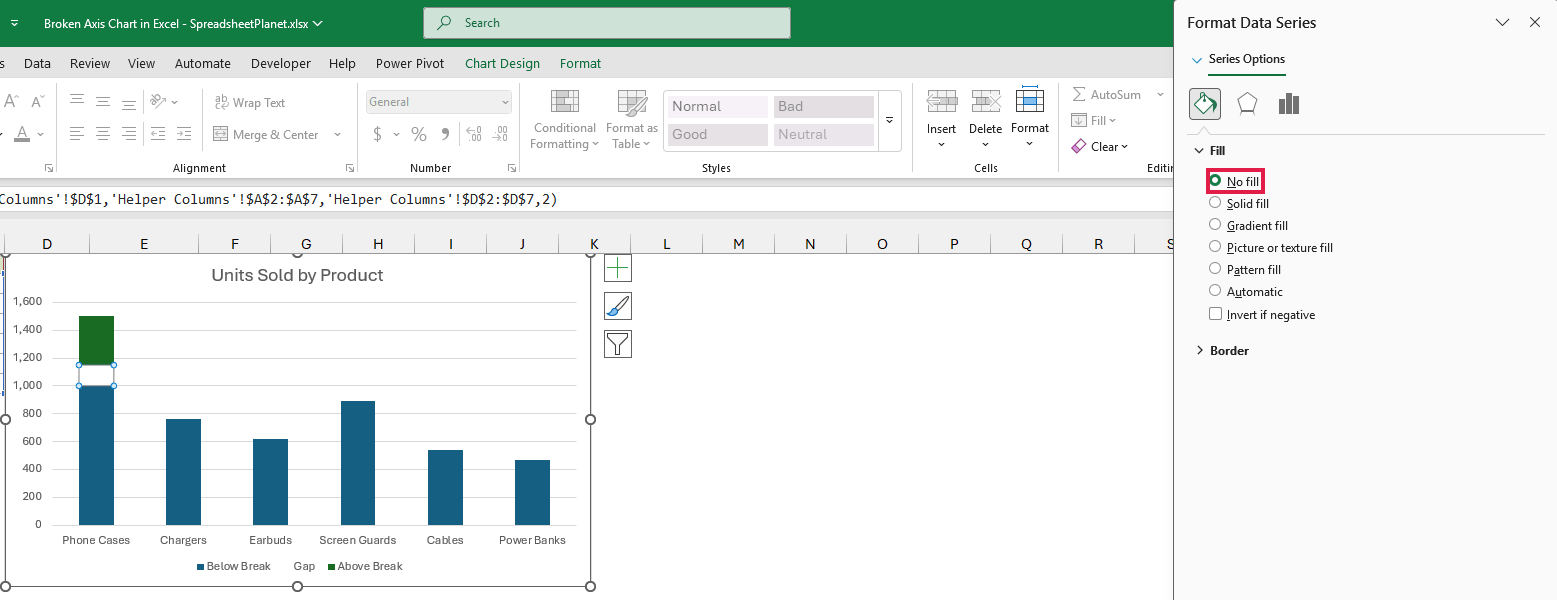
Task: Click the green Above Break bar segment
Action: coord(96,340)
